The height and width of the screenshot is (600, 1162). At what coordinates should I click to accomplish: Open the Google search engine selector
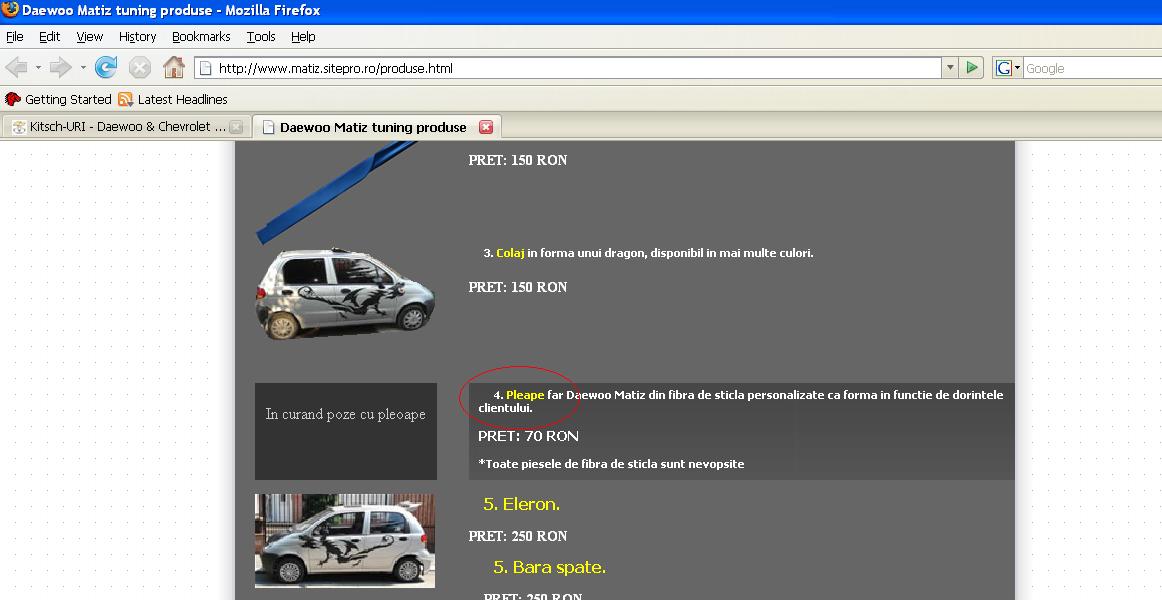point(1008,68)
